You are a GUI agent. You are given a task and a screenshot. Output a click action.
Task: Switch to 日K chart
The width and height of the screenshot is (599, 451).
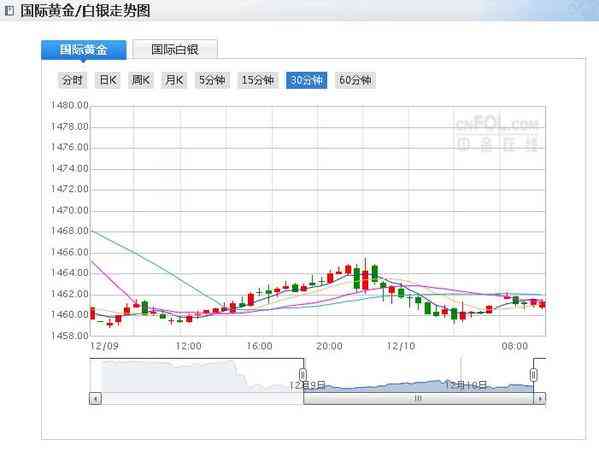click(108, 80)
